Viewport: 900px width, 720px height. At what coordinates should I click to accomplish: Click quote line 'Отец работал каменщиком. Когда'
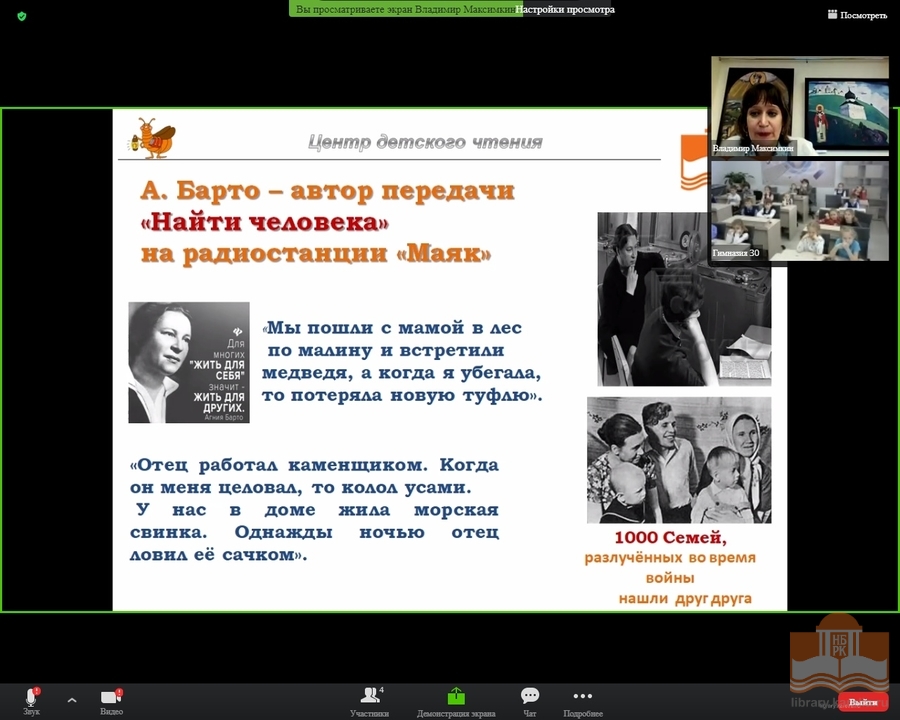315,465
